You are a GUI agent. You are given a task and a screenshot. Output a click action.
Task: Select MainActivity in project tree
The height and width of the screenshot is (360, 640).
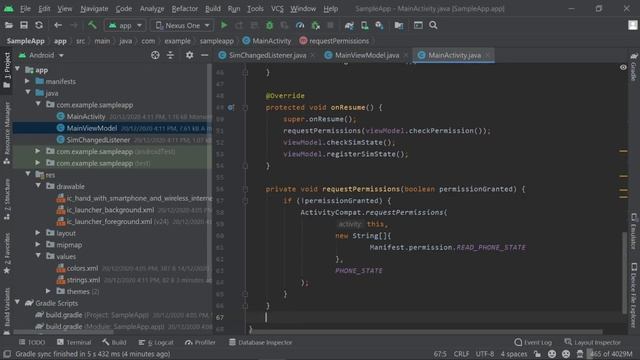86,116
